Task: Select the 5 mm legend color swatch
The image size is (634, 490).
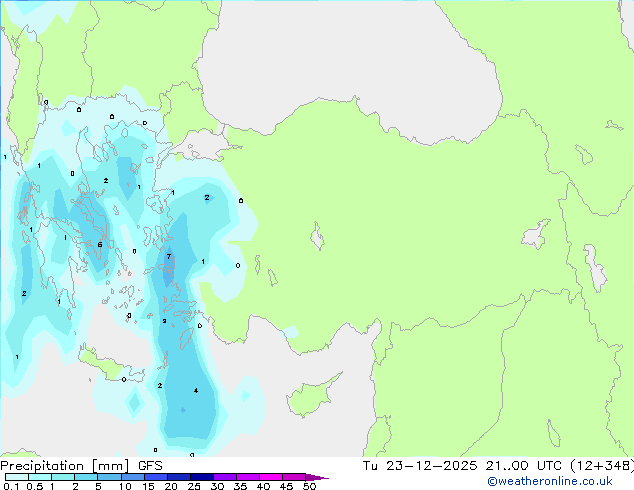Action: click(109, 477)
